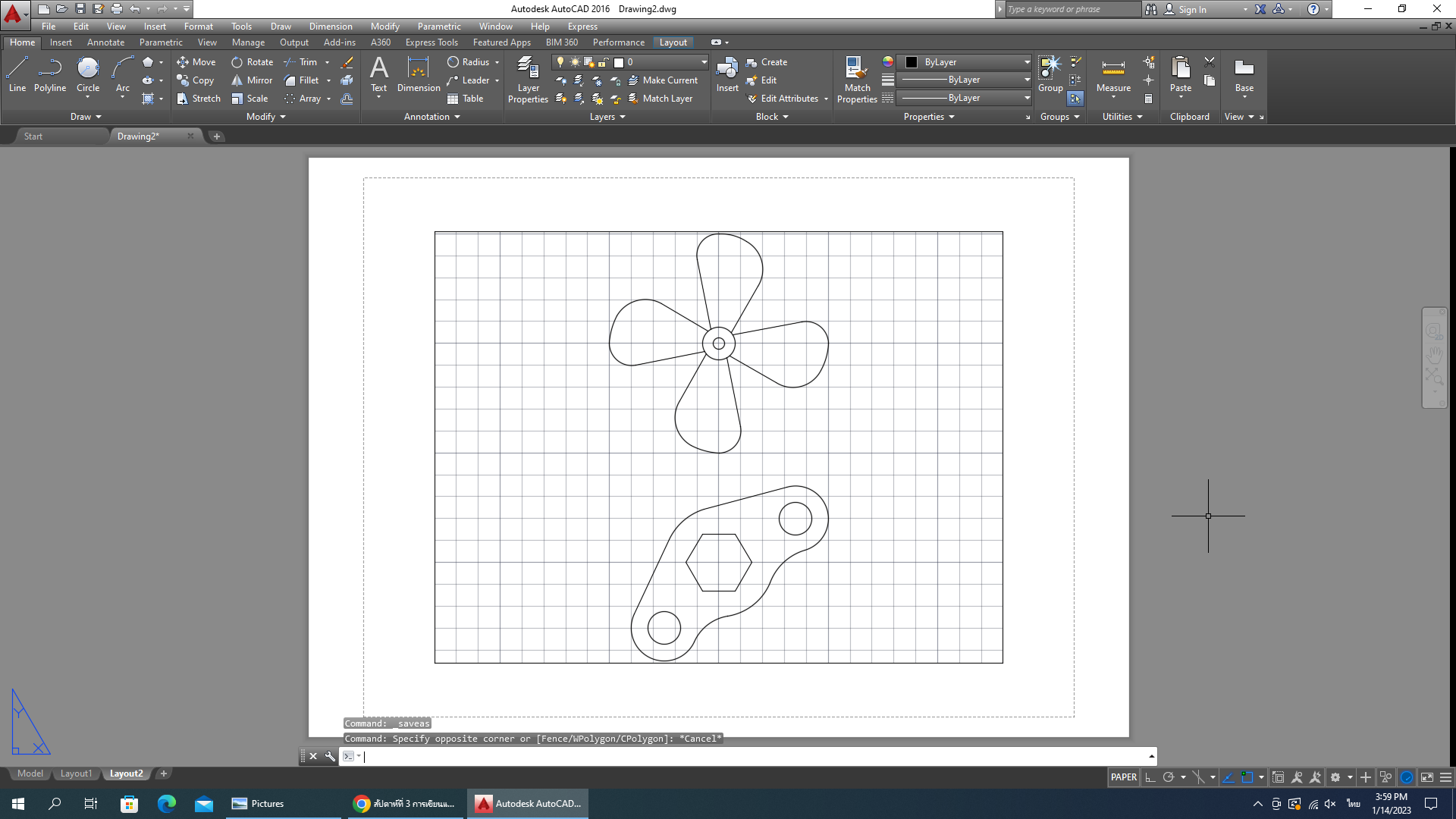Open the Express Tools ribbon tab

pos(431,42)
